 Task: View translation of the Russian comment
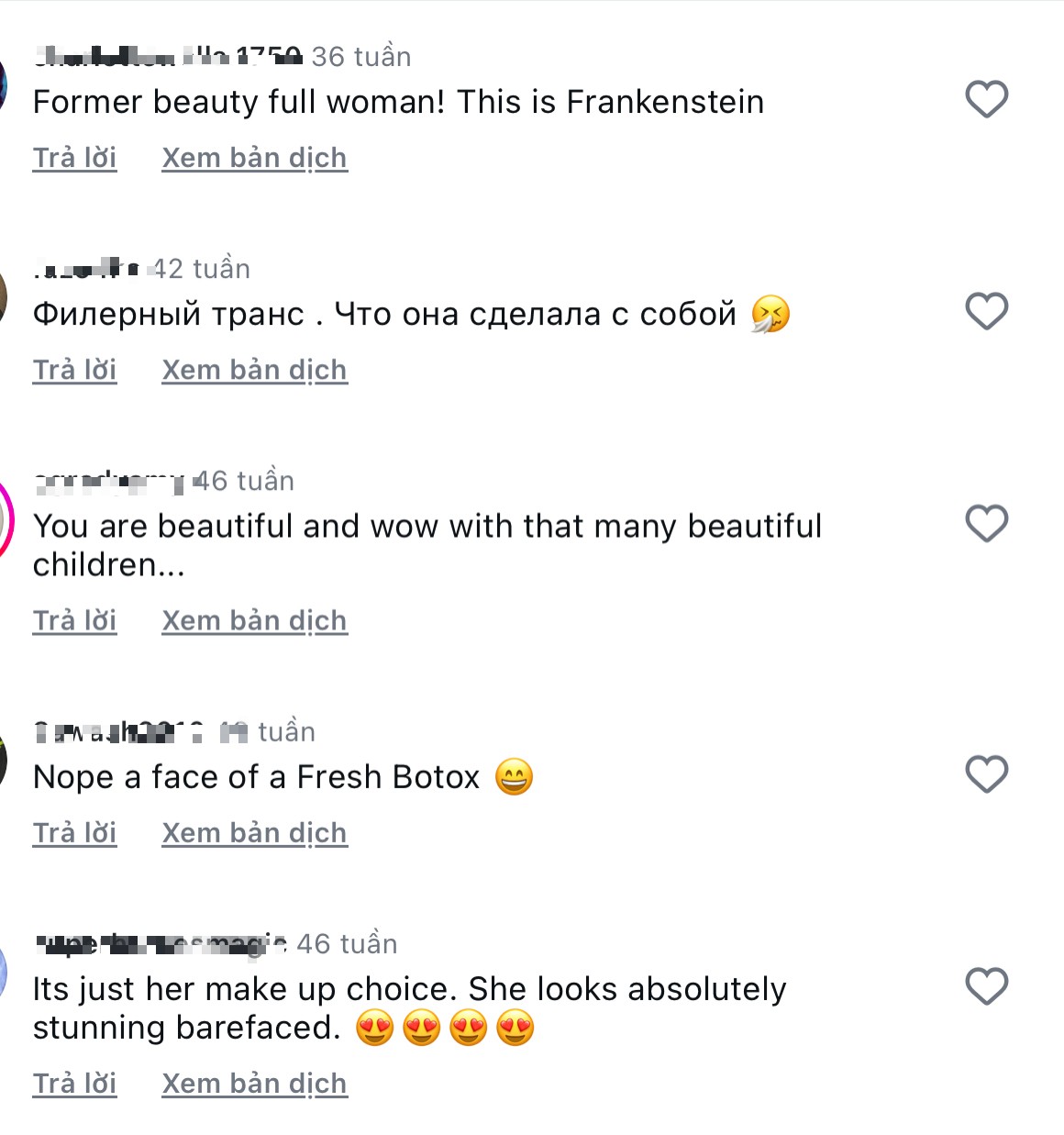254,369
